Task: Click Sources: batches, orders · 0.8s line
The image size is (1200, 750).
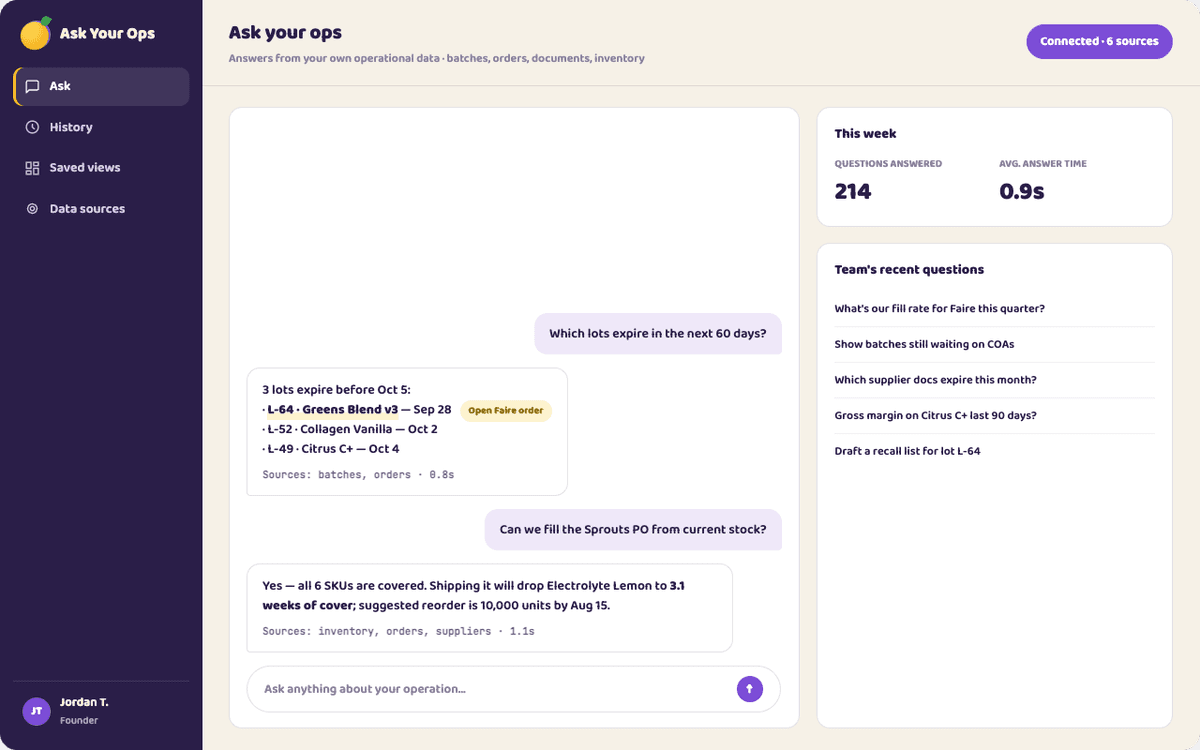Action: coord(358,474)
